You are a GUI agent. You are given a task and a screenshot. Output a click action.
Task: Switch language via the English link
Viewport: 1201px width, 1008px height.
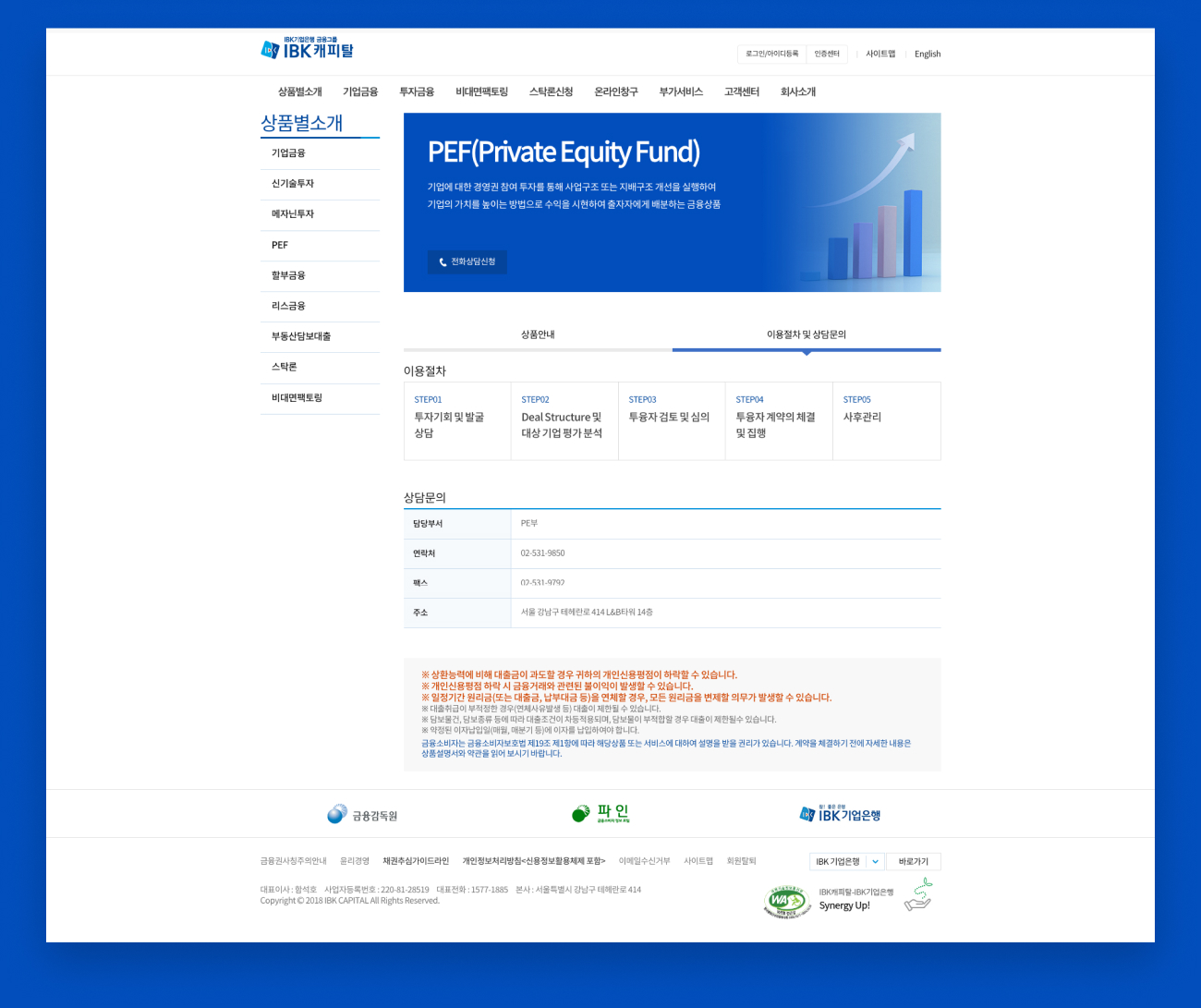928,54
